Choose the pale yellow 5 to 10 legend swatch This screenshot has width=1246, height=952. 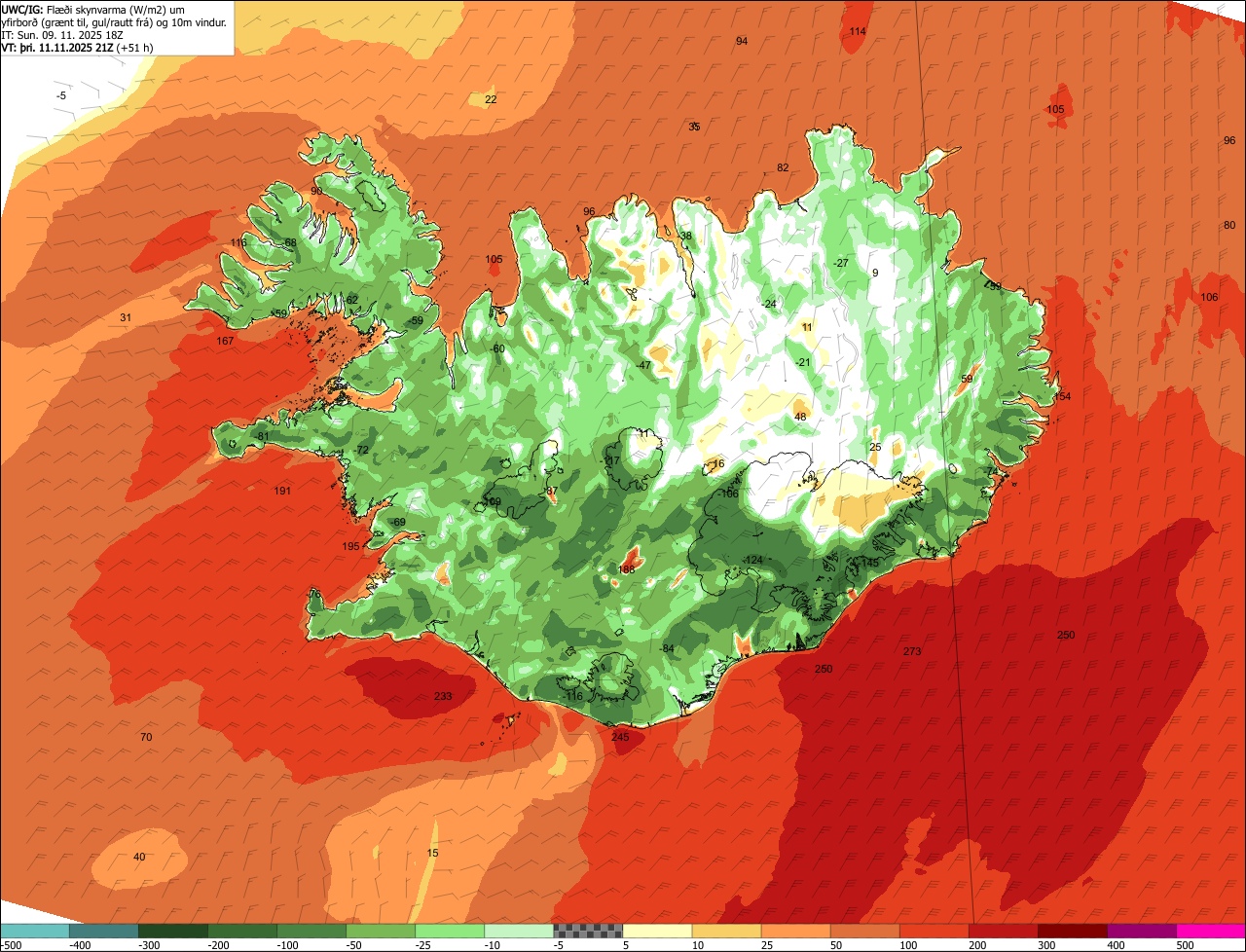click(657, 930)
